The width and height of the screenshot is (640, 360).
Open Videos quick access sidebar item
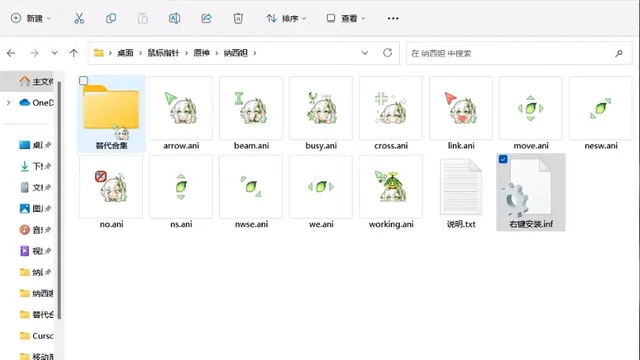coord(35,251)
